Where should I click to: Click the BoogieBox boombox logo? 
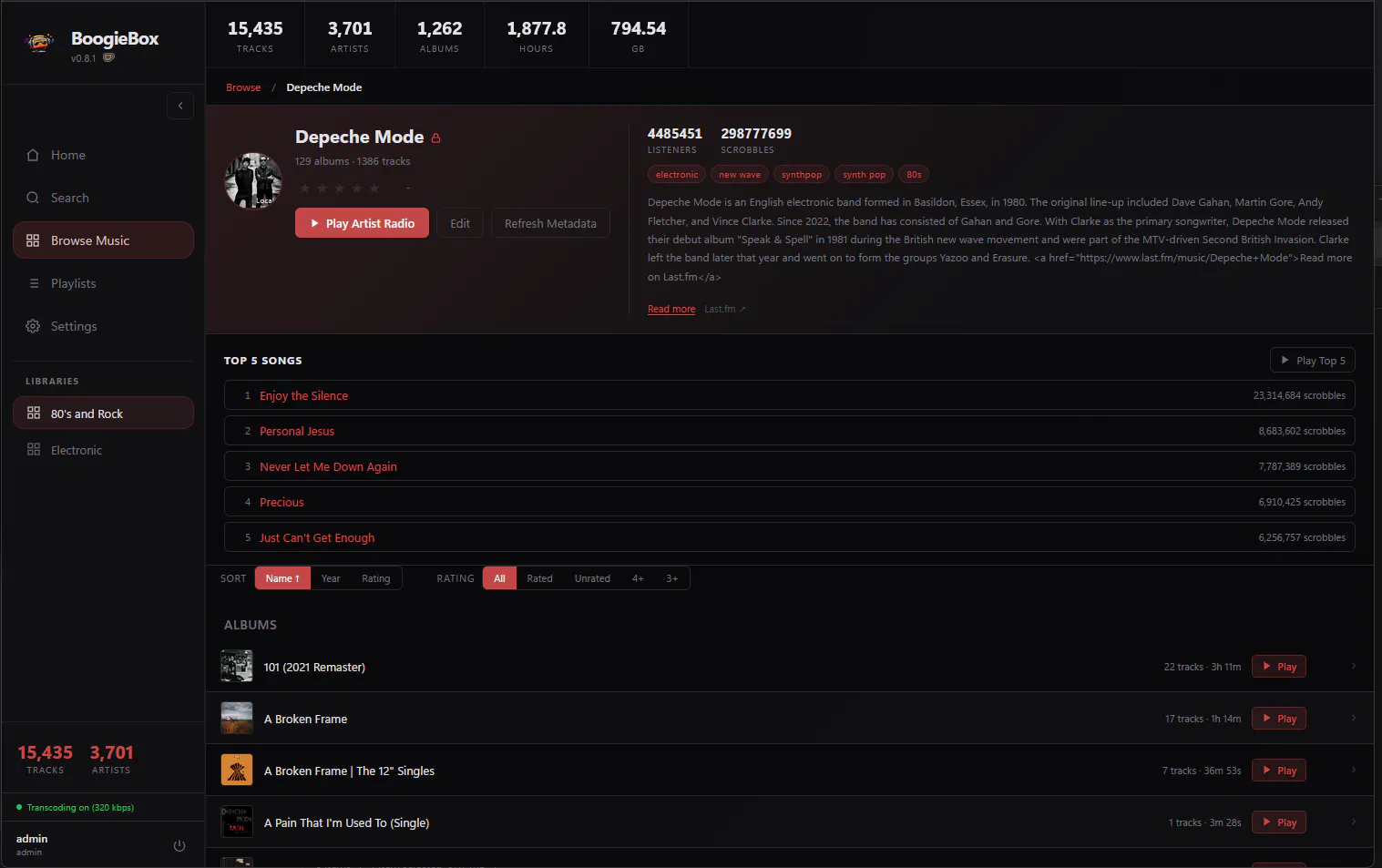tap(40, 42)
